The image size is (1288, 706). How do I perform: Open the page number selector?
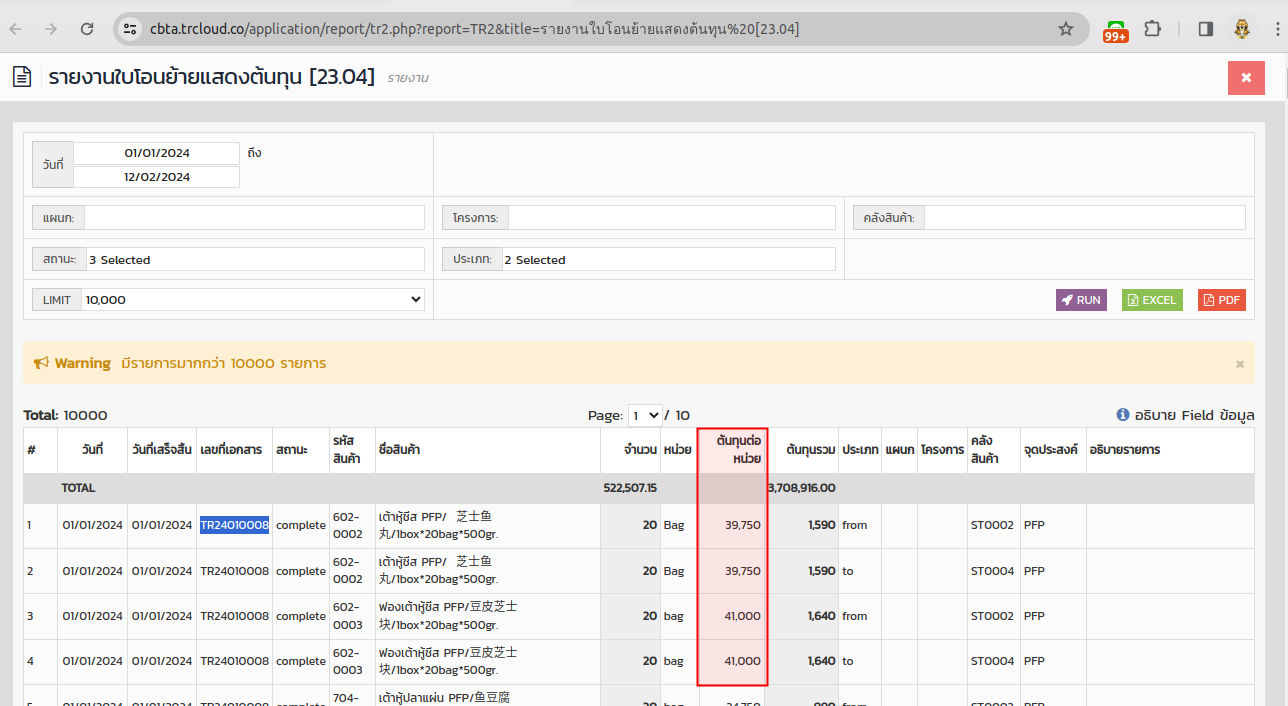[x=645, y=415]
